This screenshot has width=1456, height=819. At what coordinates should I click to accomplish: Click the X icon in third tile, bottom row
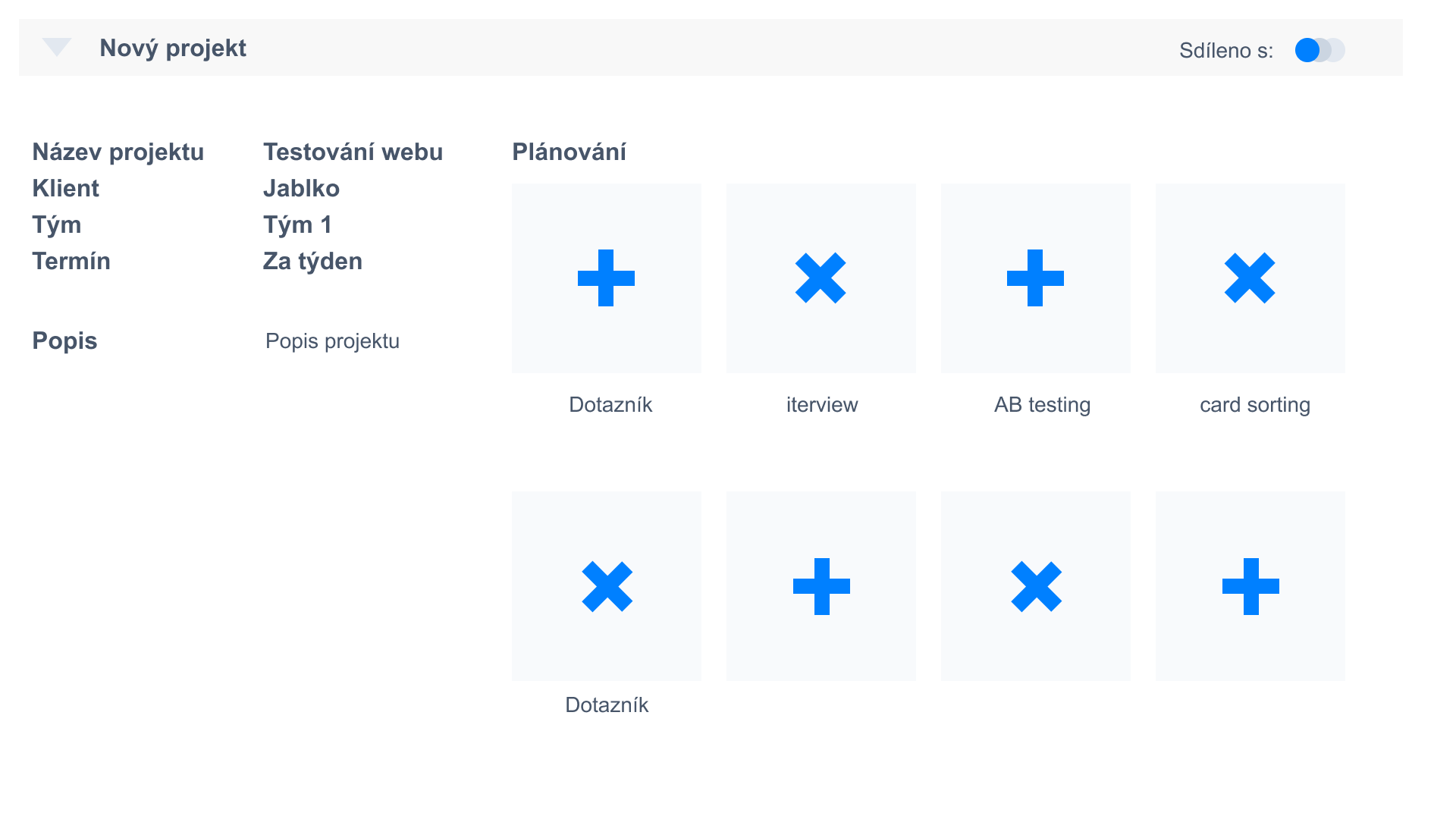pyautogui.click(x=1036, y=586)
